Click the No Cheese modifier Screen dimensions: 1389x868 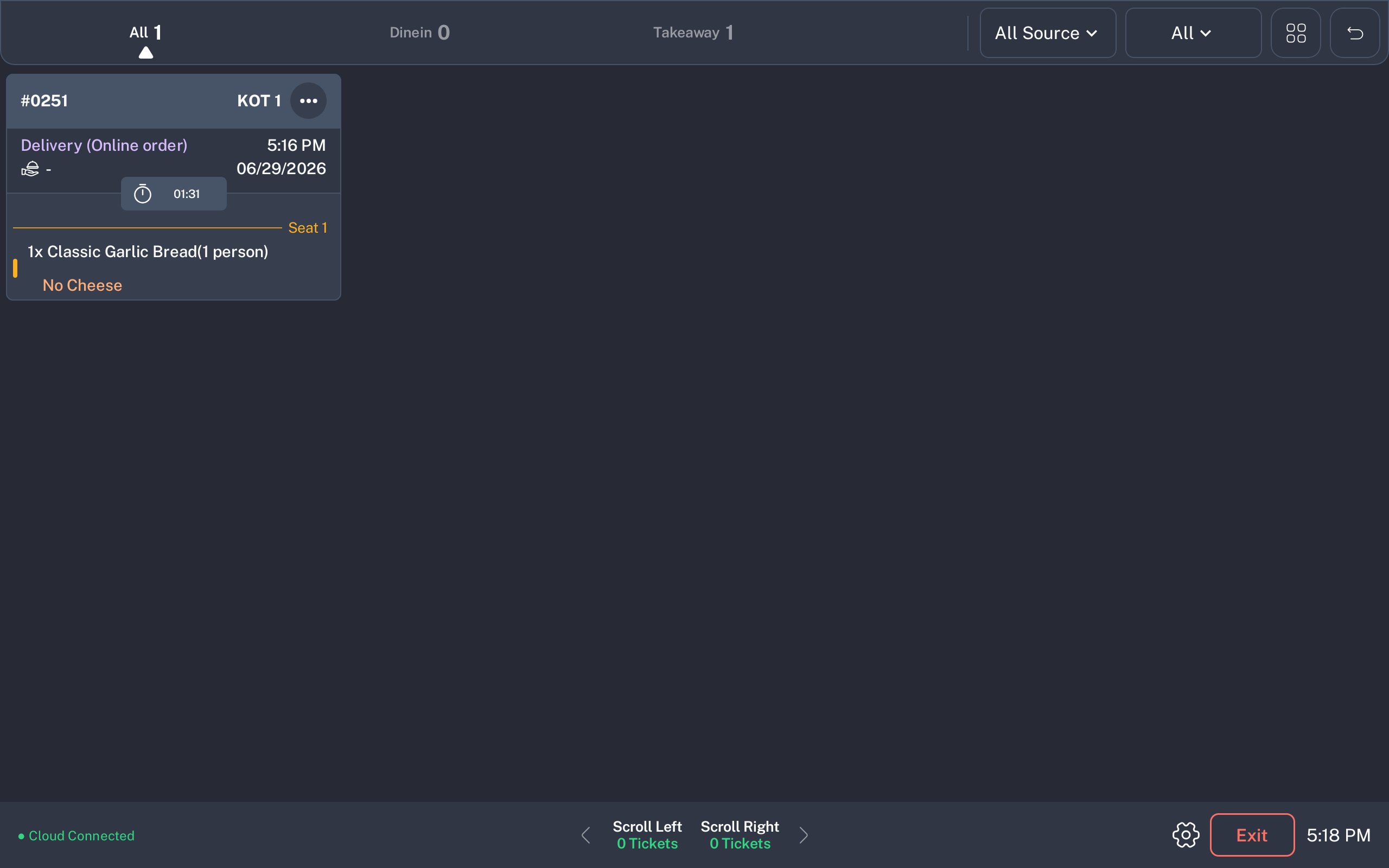[82, 285]
